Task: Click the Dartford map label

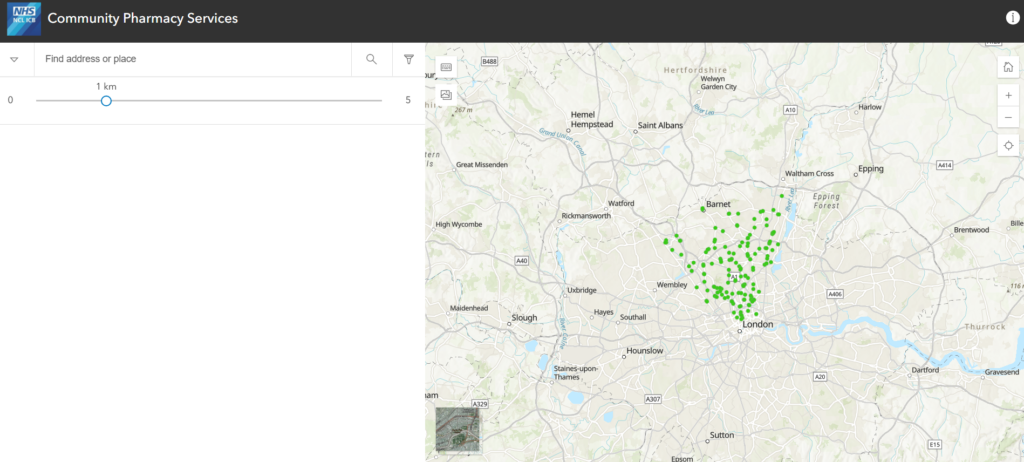Action: pyautogui.click(x=926, y=371)
